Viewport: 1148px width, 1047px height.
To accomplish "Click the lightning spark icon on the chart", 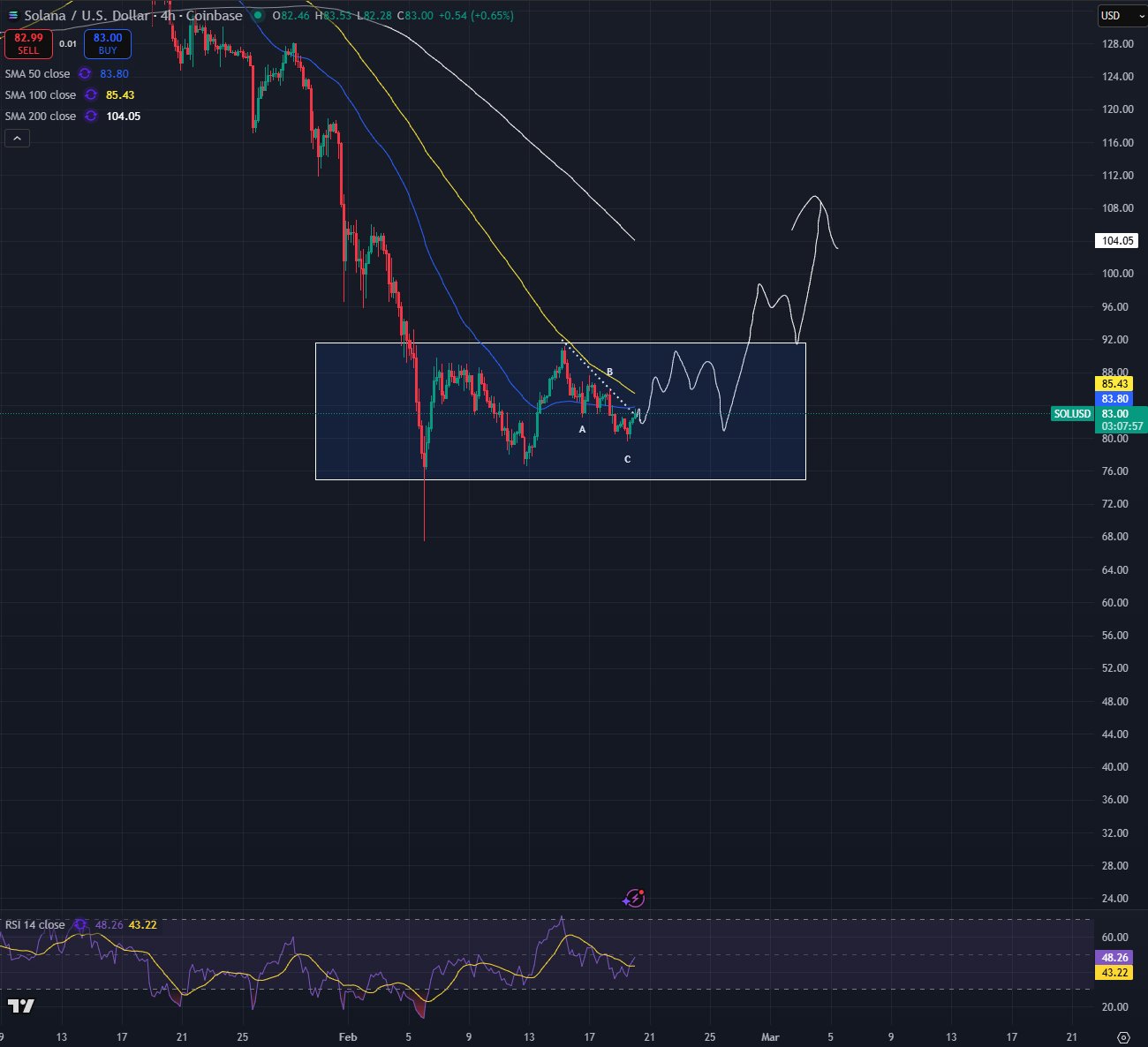I will coord(635,898).
